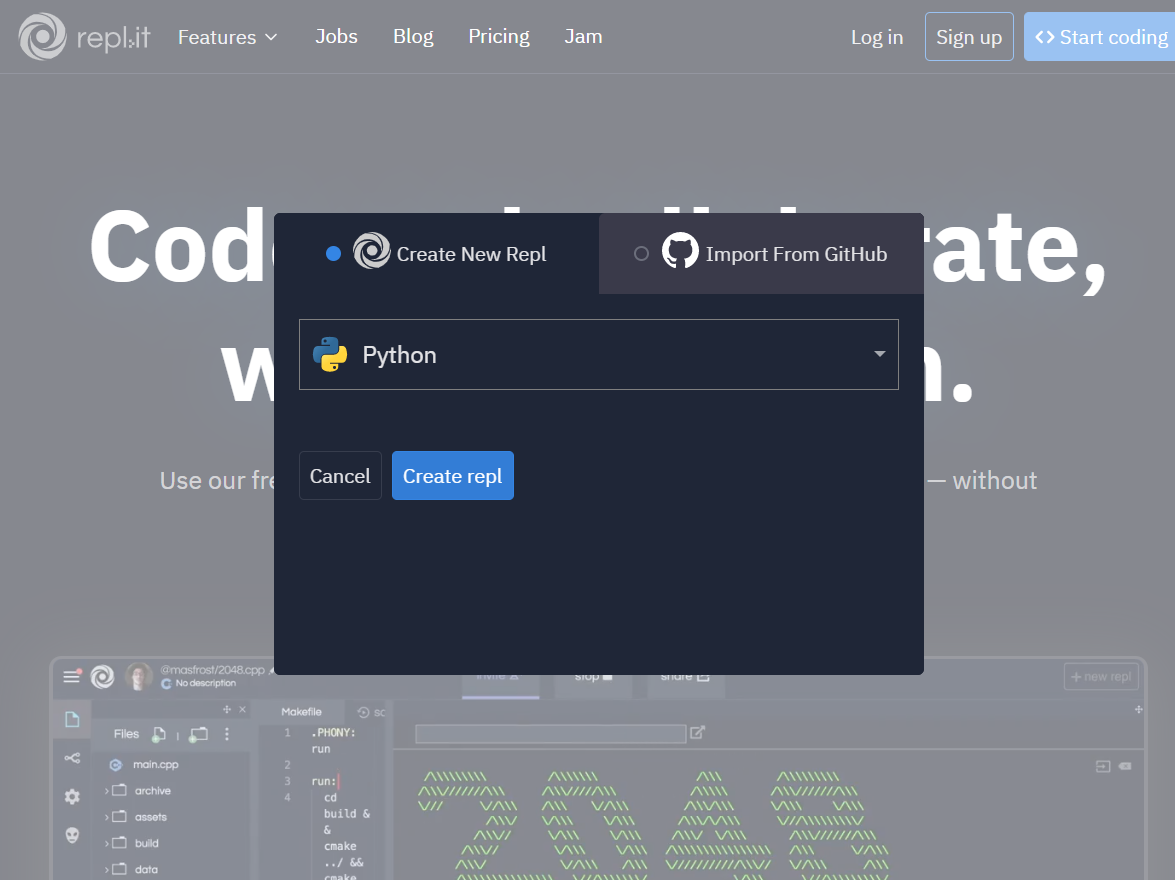Click the C++ icon beside No description
This screenshot has width=1175, height=880.
coord(166,684)
